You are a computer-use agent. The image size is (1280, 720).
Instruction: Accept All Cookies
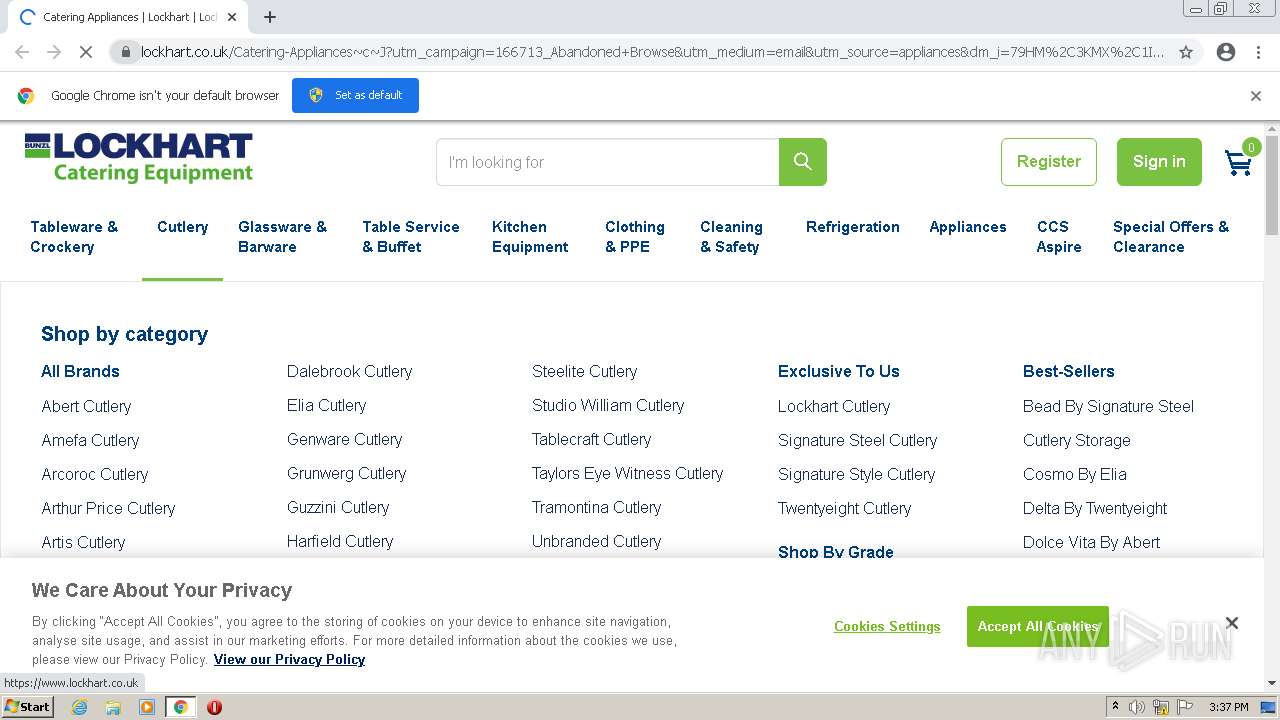(x=1037, y=626)
